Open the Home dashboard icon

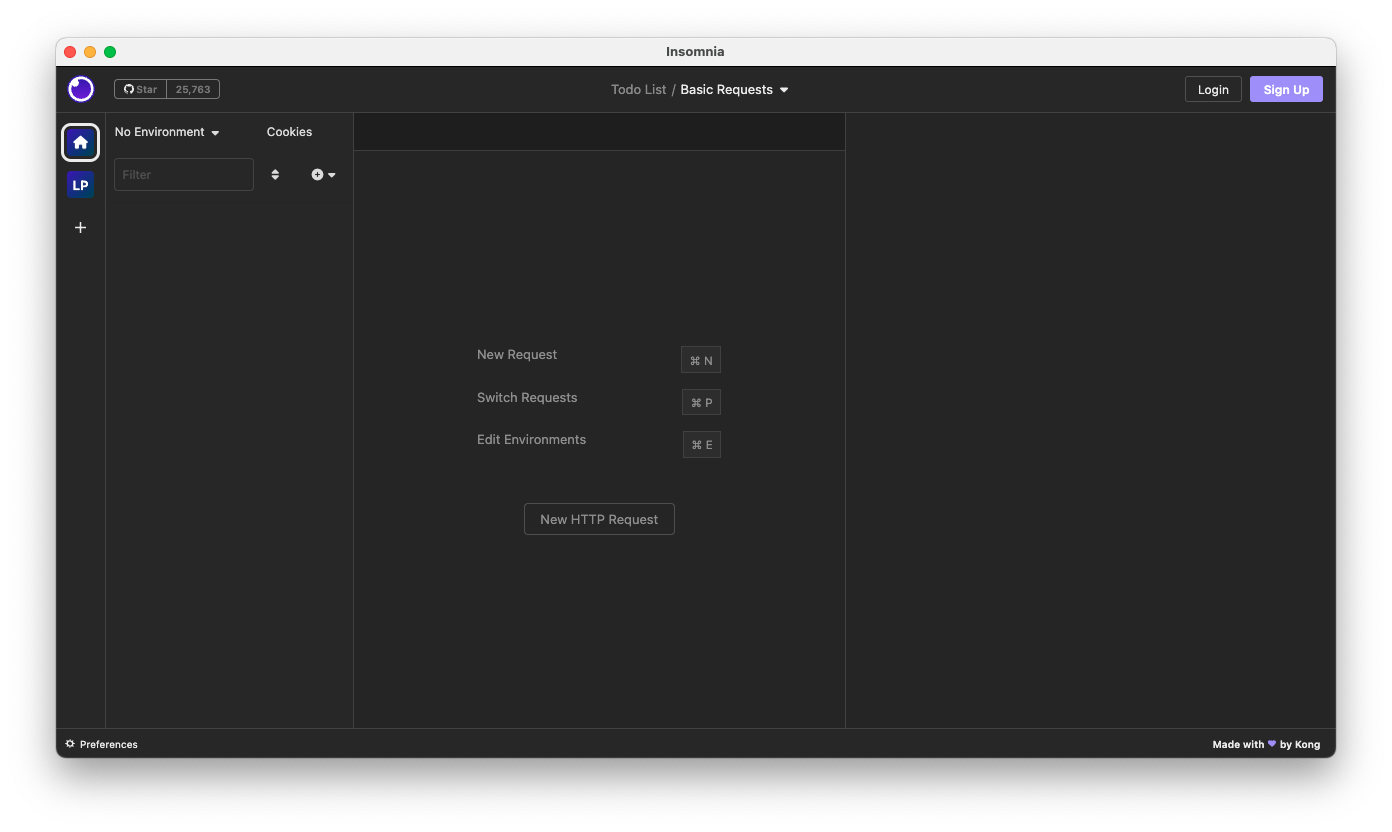(81, 142)
